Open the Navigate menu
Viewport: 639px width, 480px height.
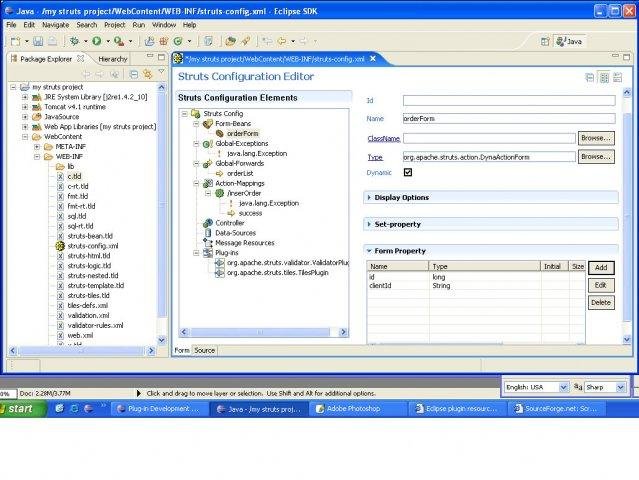point(55,25)
